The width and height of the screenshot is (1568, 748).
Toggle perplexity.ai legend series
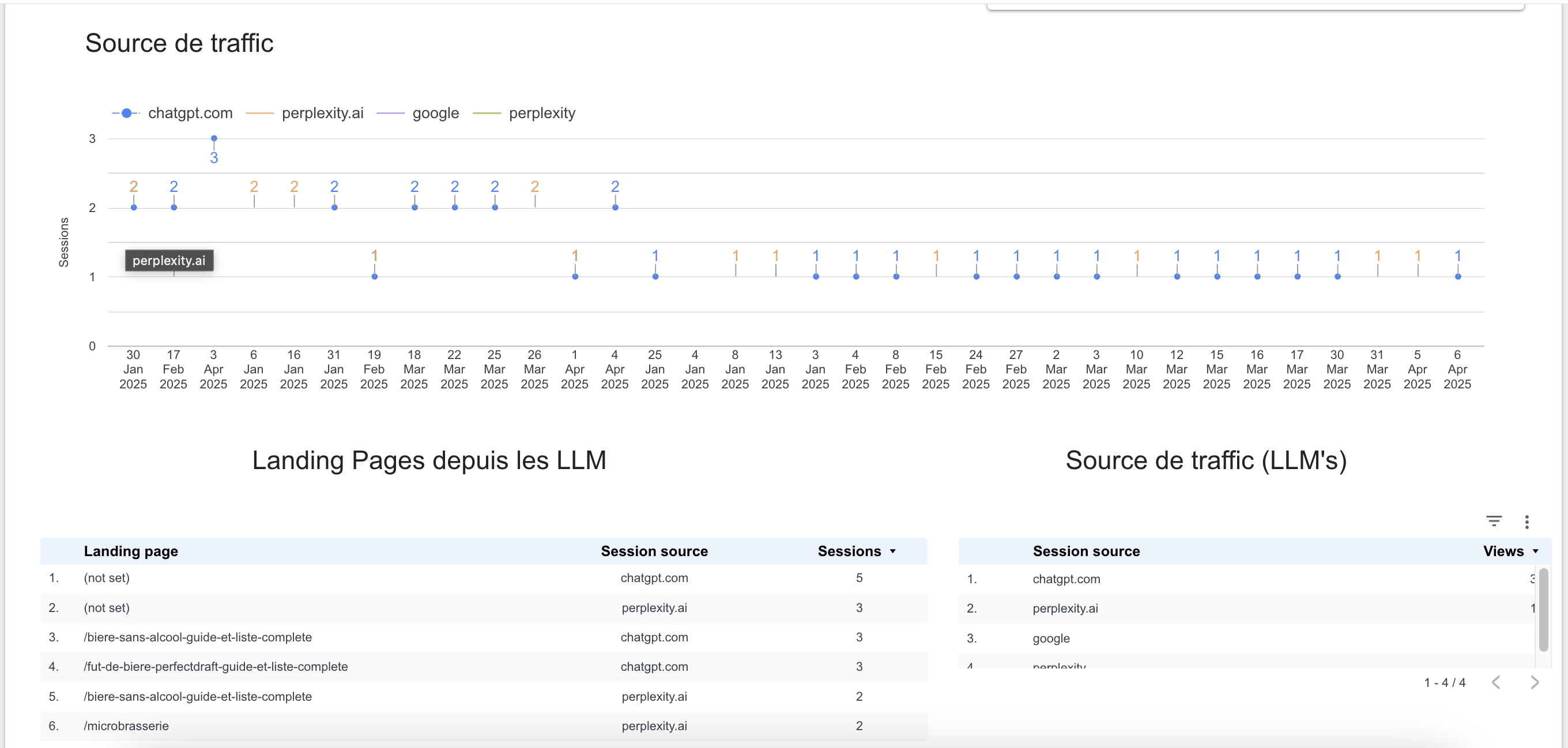click(305, 113)
